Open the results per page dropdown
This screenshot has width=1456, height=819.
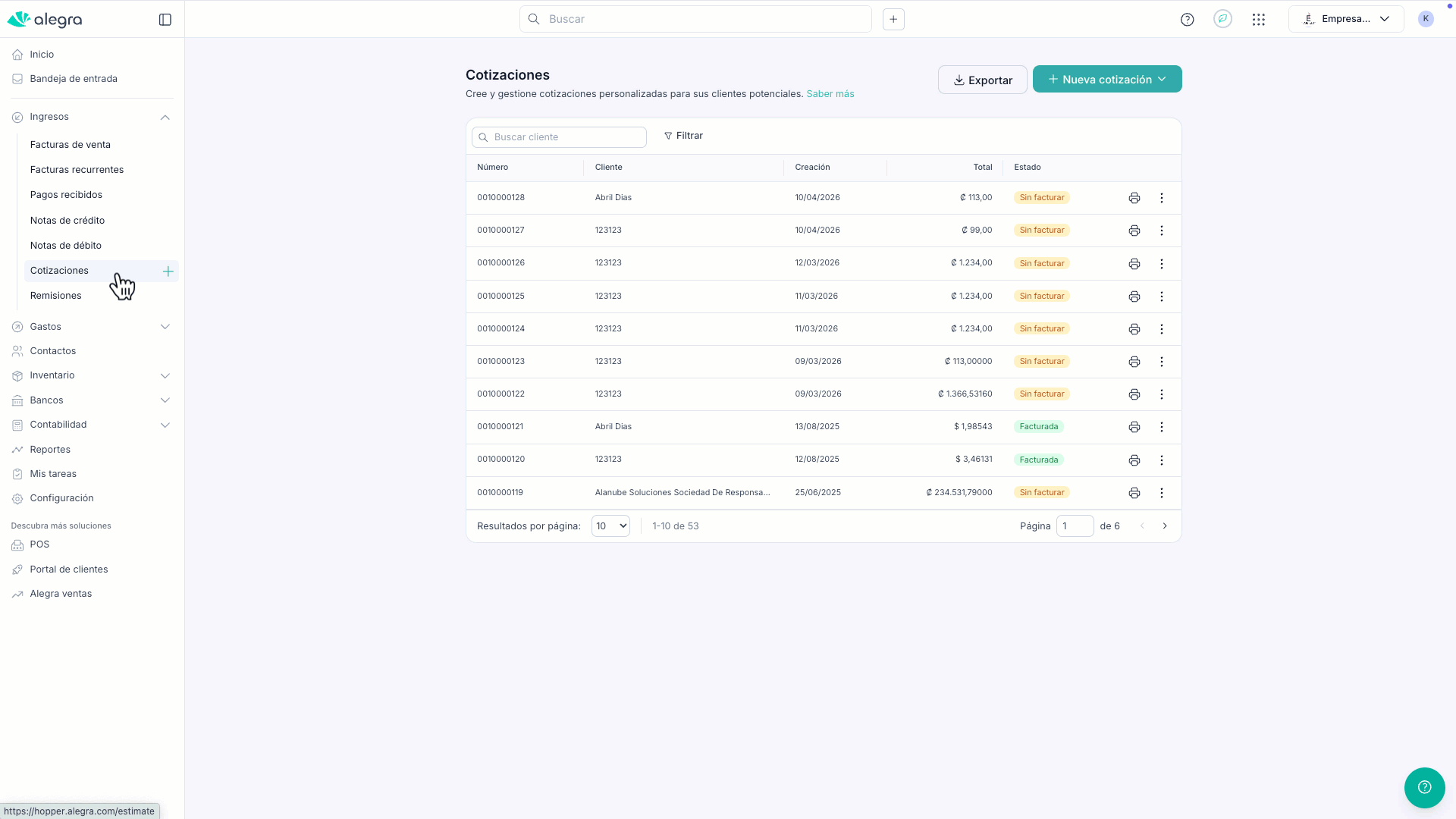610,526
